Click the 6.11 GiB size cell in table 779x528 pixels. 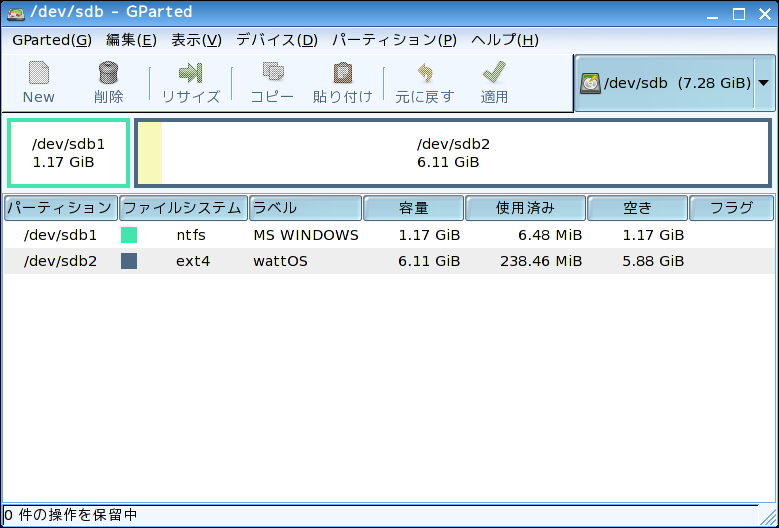(429, 261)
